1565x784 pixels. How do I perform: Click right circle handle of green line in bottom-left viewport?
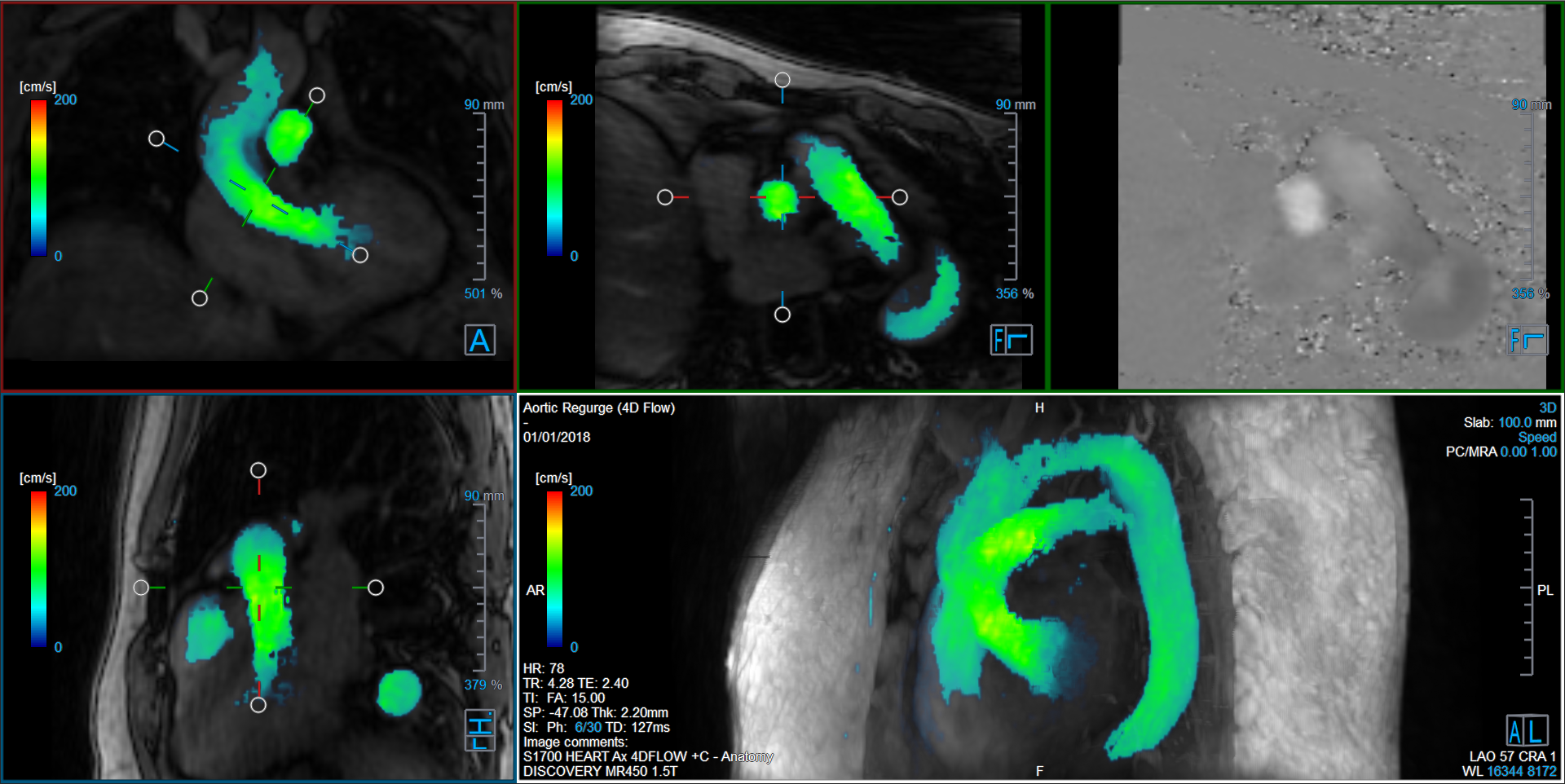click(x=376, y=588)
